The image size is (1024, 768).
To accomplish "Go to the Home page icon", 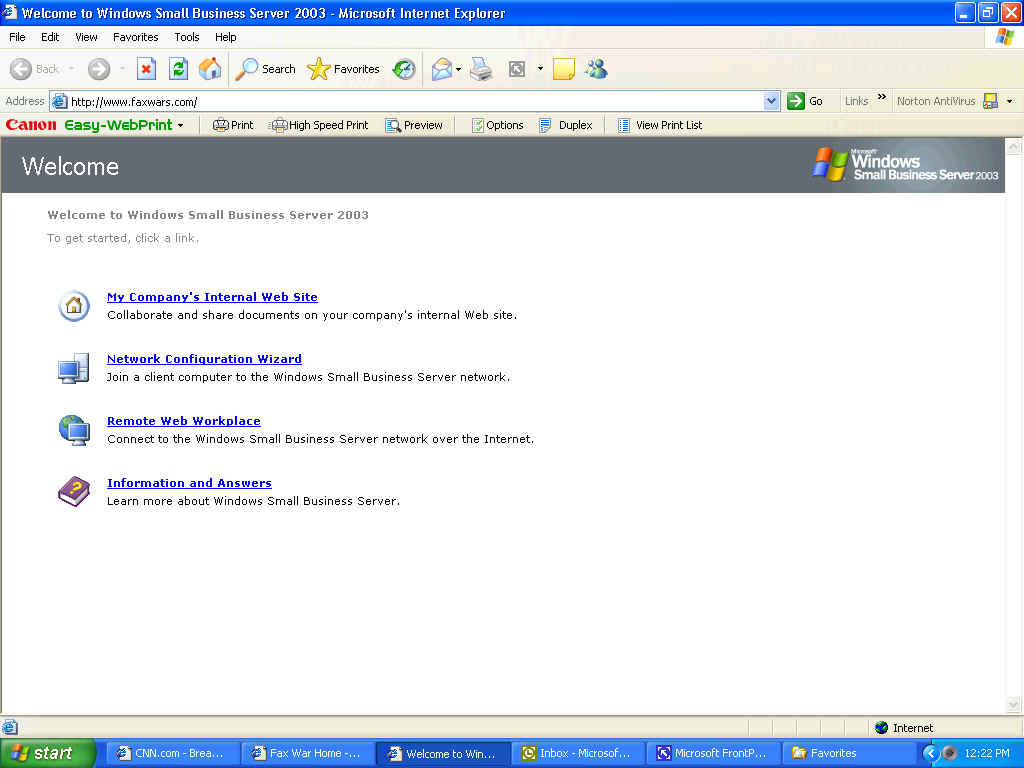I will [x=210, y=69].
